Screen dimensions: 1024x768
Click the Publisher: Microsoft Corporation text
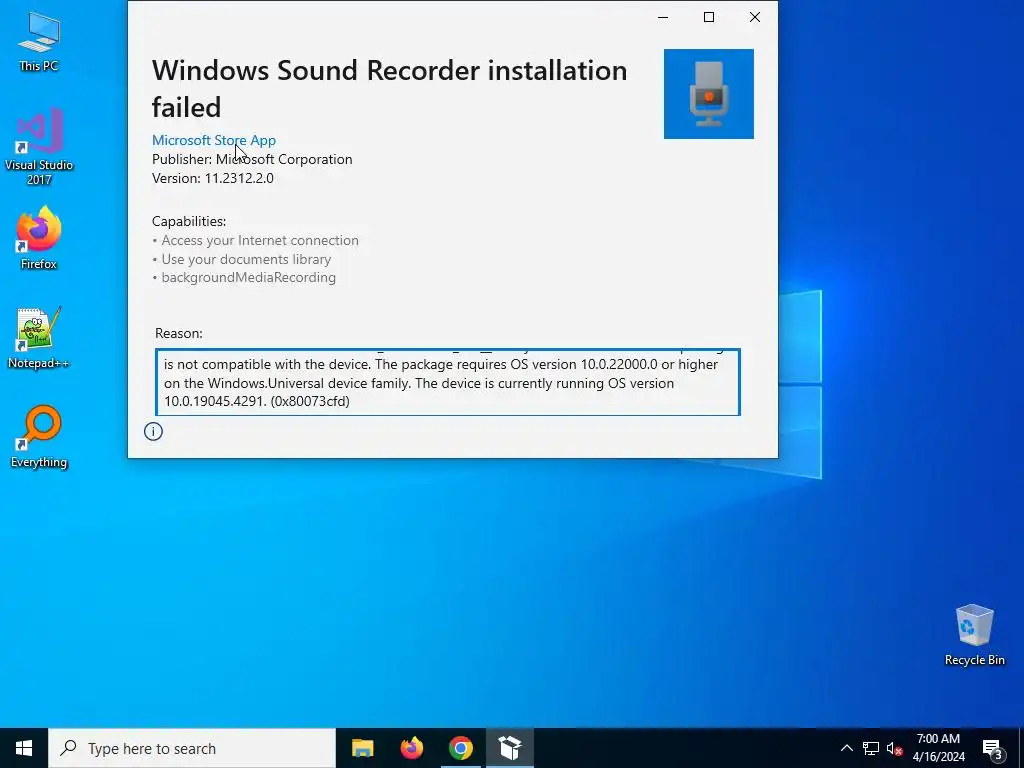pos(252,159)
